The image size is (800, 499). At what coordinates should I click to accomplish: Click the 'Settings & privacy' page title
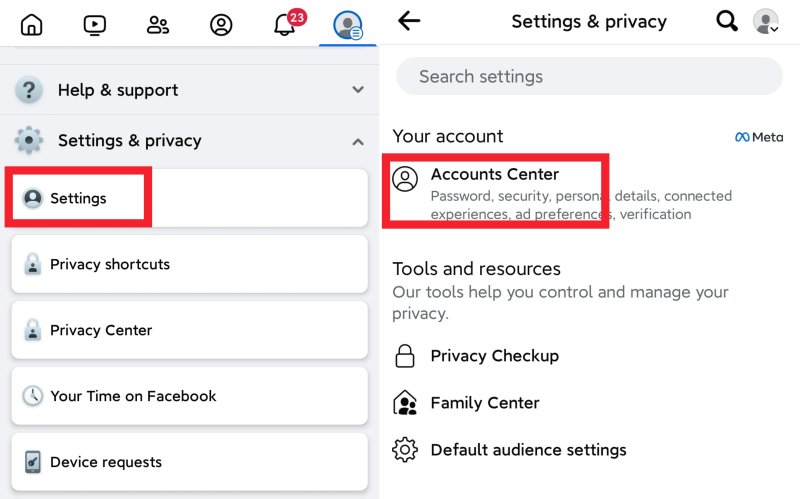[589, 21]
